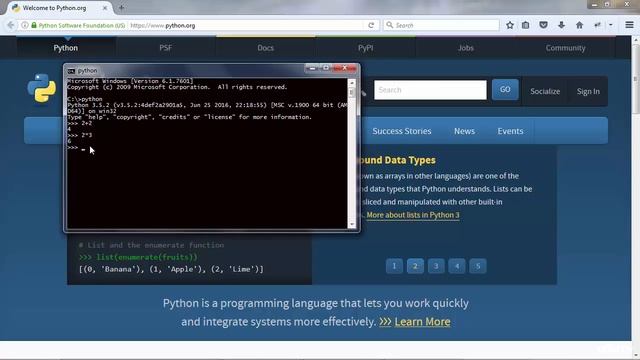Go to Firefox home page icon
Viewport: 640px width, 360px height.
580,25
